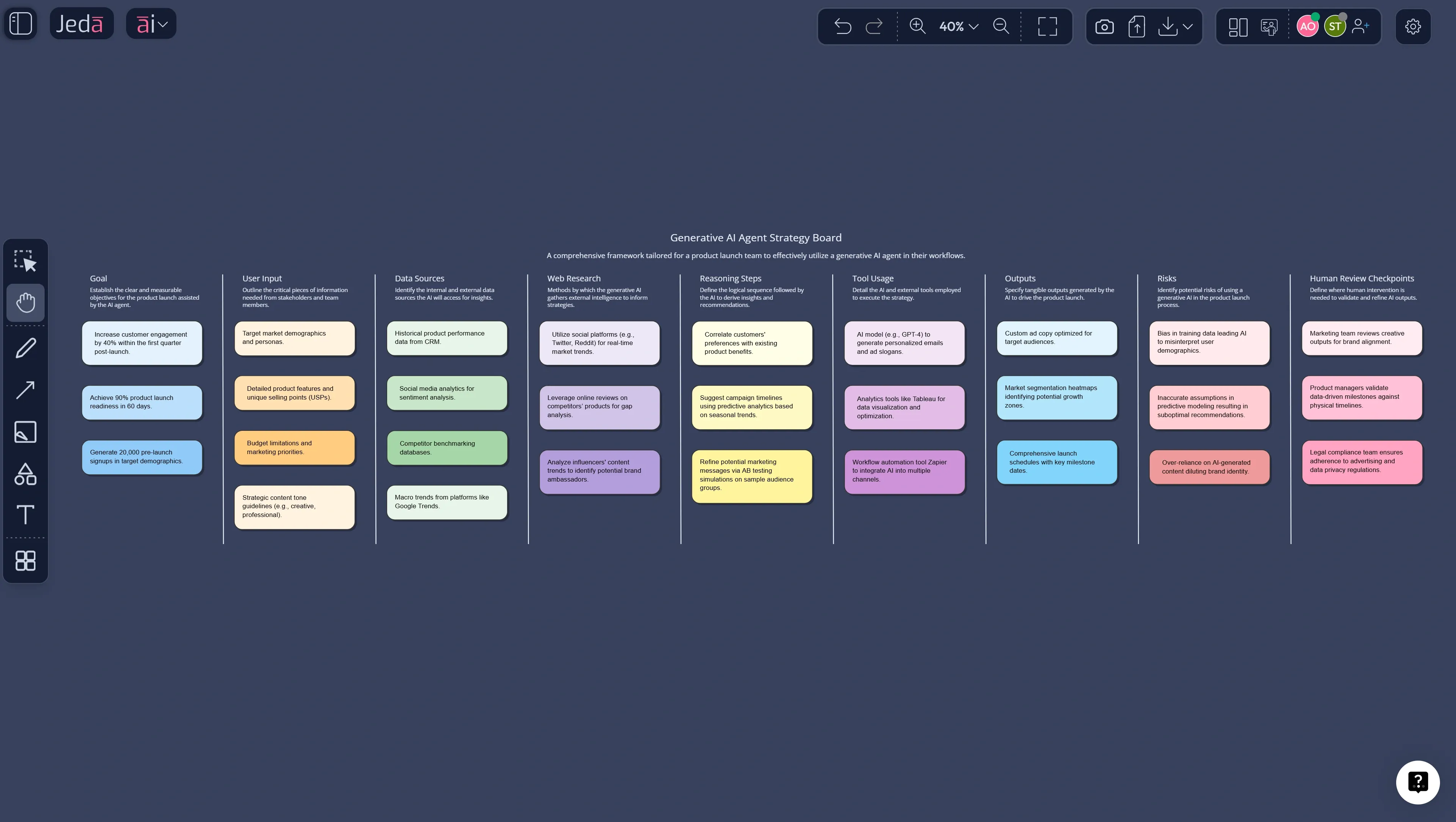Open the Jeda logo menu
Image resolution: width=1456 pixels, height=822 pixels.
[82, 23]
